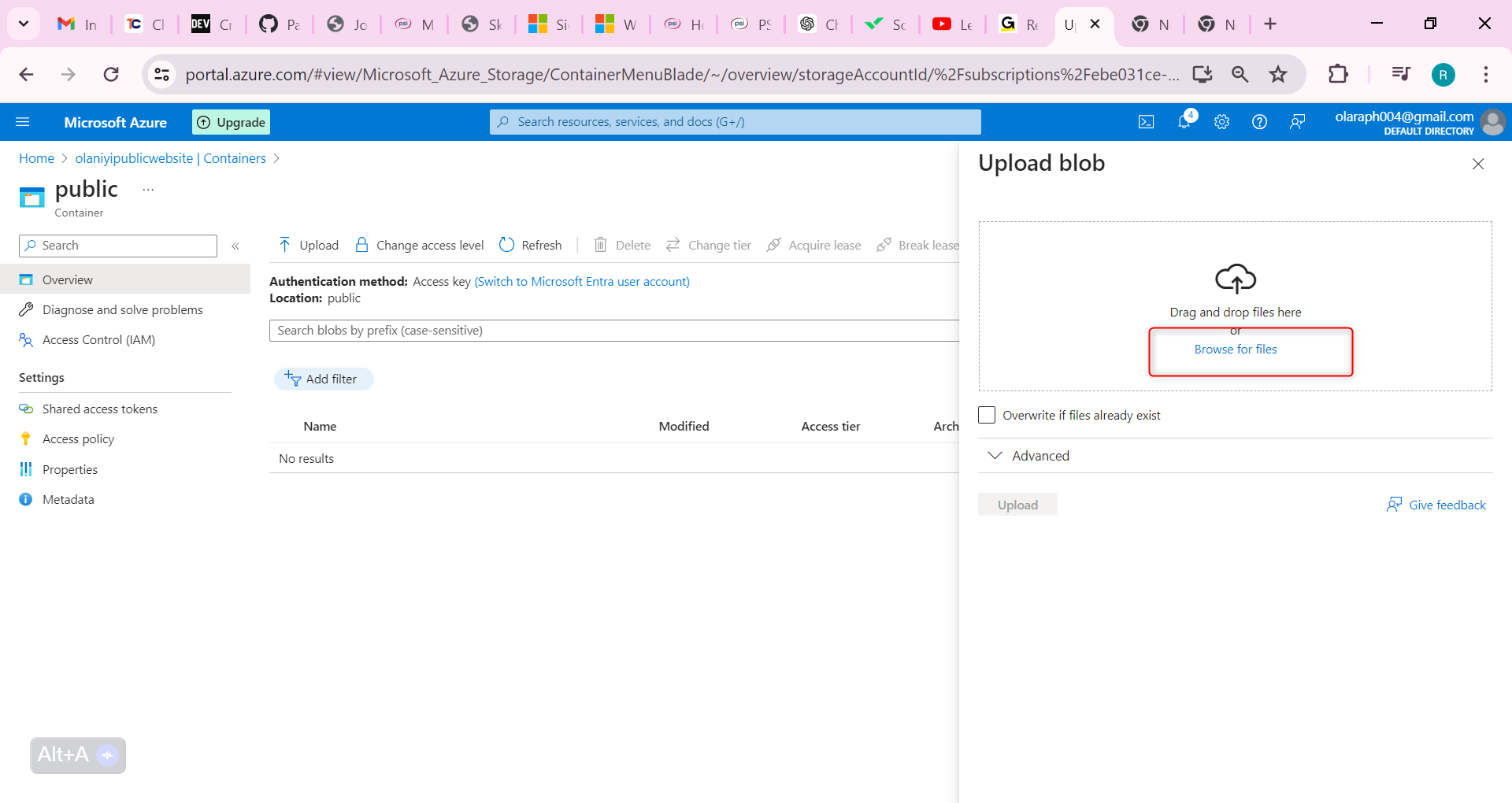The height and width of the screenshot is (803, 1512).
Task: Refresh the container blob list
Action: (x=531, y=246)
